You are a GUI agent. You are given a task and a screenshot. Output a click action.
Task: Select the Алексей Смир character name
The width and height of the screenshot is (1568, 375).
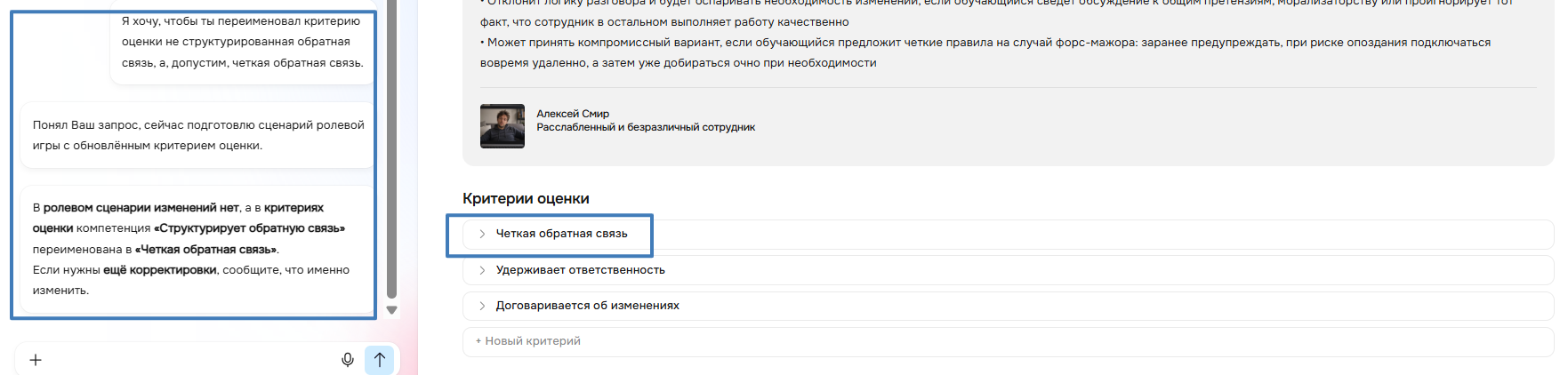573,114
